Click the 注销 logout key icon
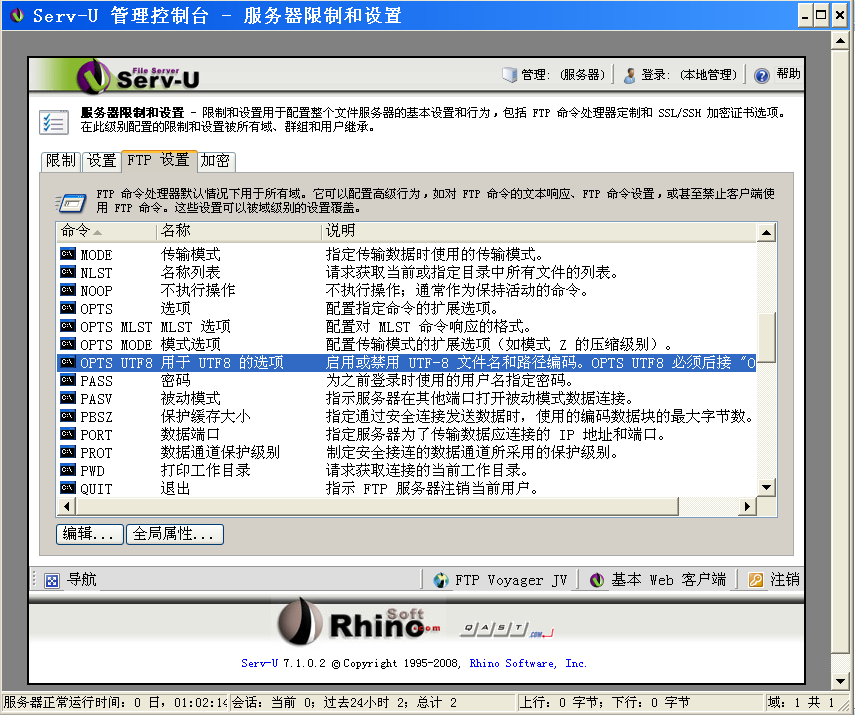 (756, 580)
